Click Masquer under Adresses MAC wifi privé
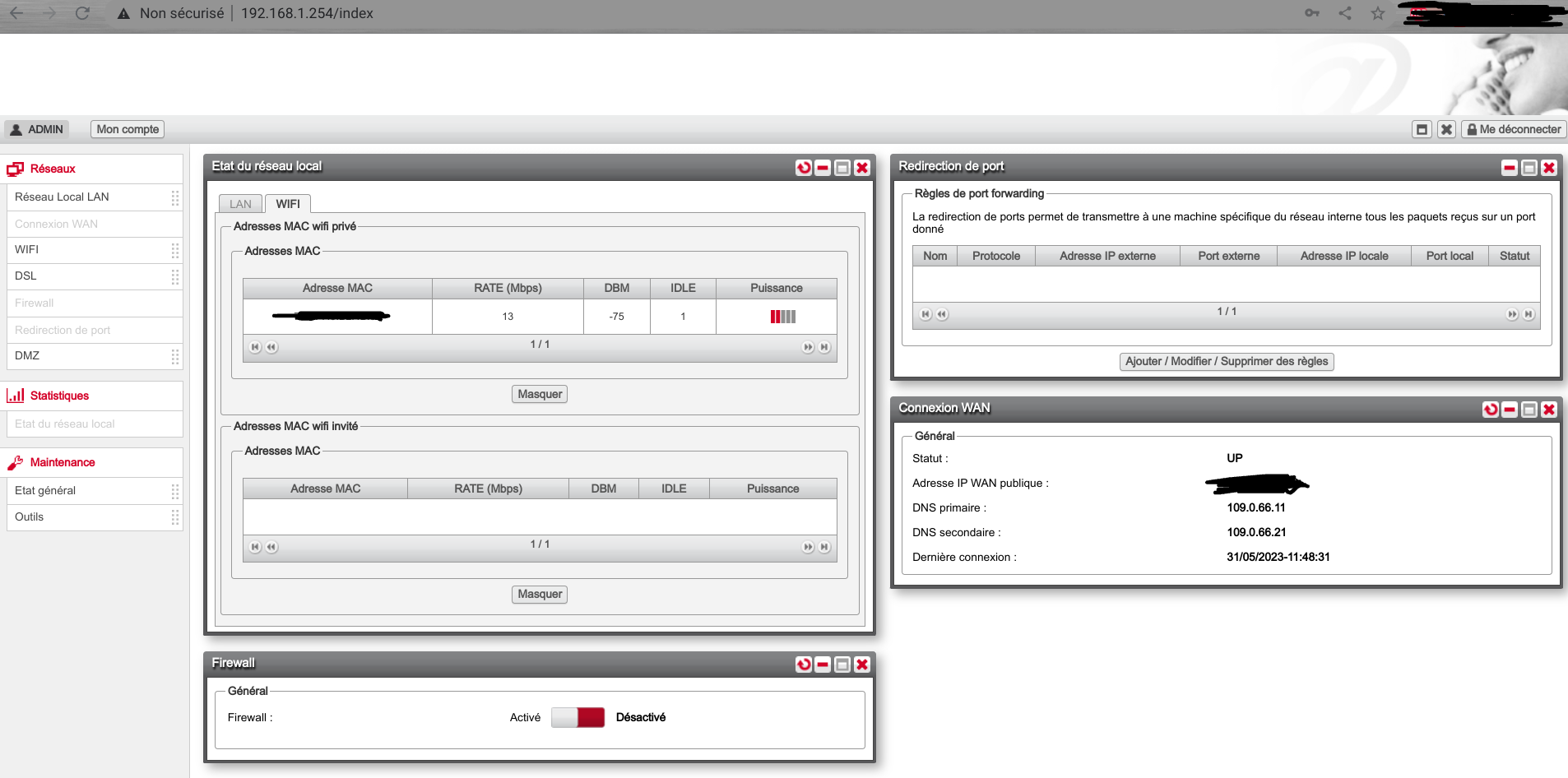This screenshot has width=1568, height=778. [539, 394]
